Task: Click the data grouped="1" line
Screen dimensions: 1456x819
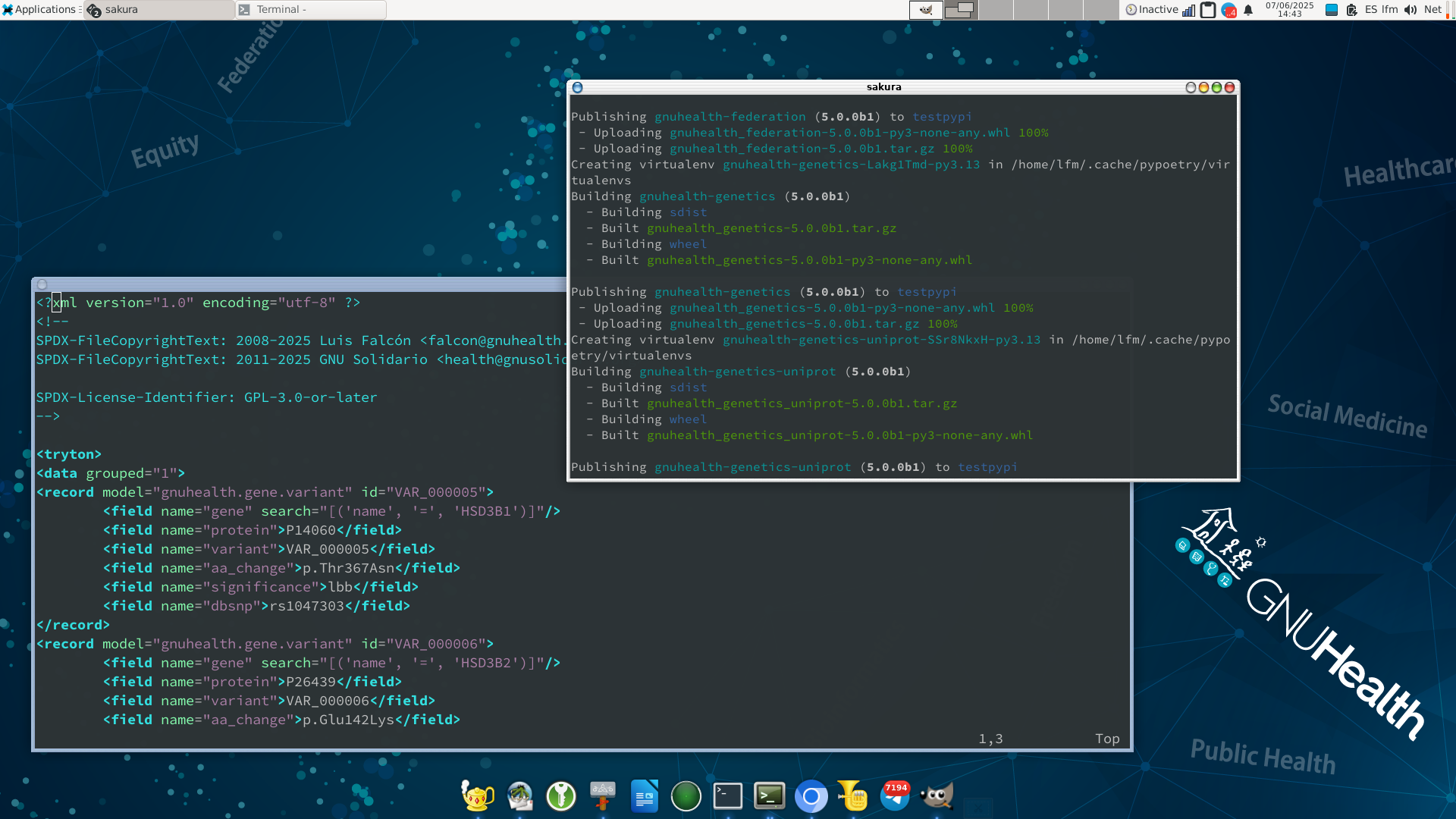Action: pyautogui.click(x=111, y=473)
